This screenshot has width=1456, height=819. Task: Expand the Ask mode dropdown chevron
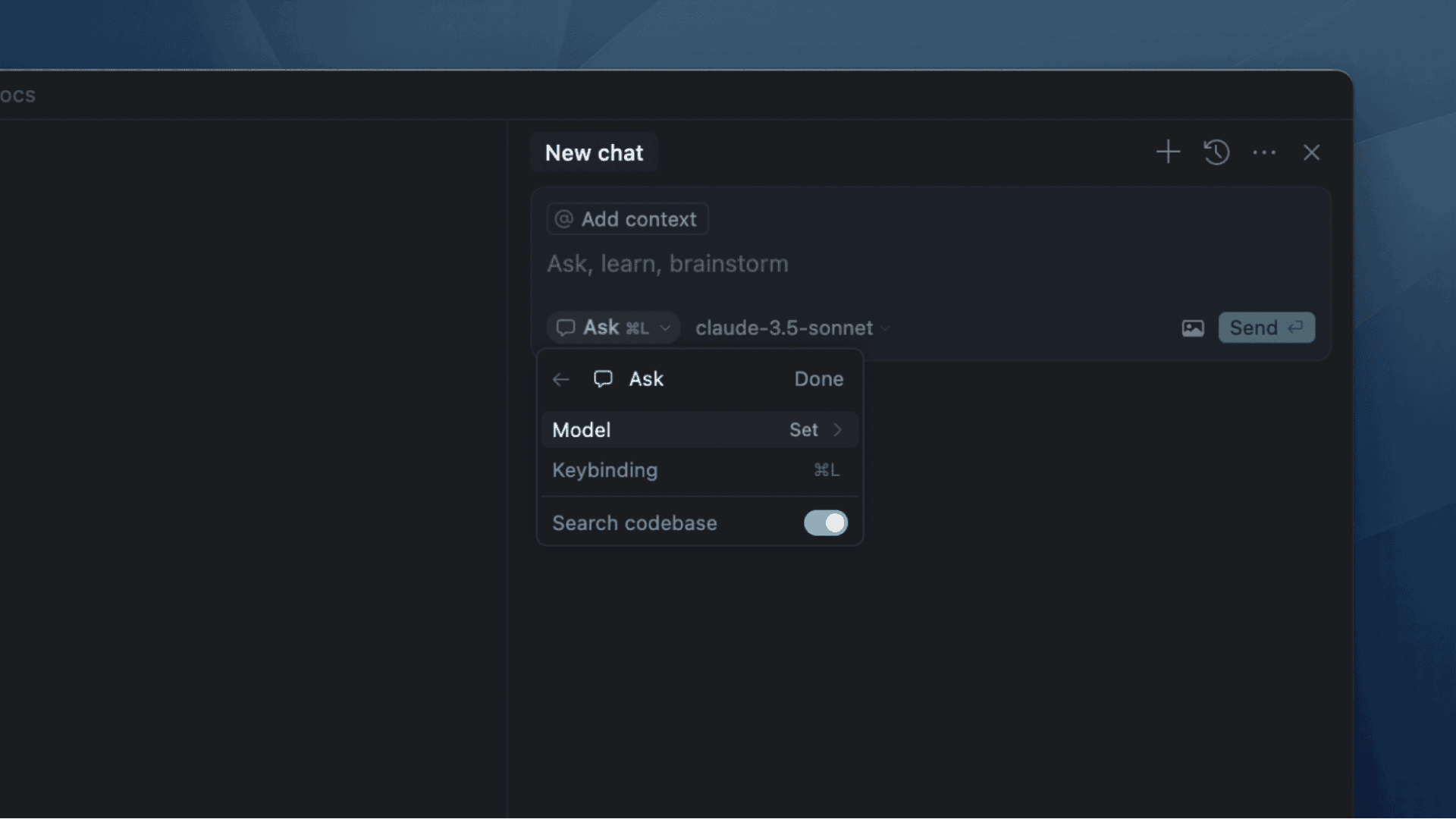665,328
